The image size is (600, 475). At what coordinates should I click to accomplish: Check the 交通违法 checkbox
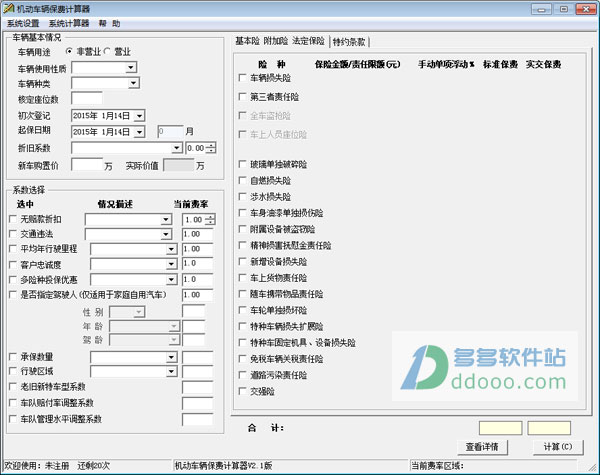tap(13, 233)
